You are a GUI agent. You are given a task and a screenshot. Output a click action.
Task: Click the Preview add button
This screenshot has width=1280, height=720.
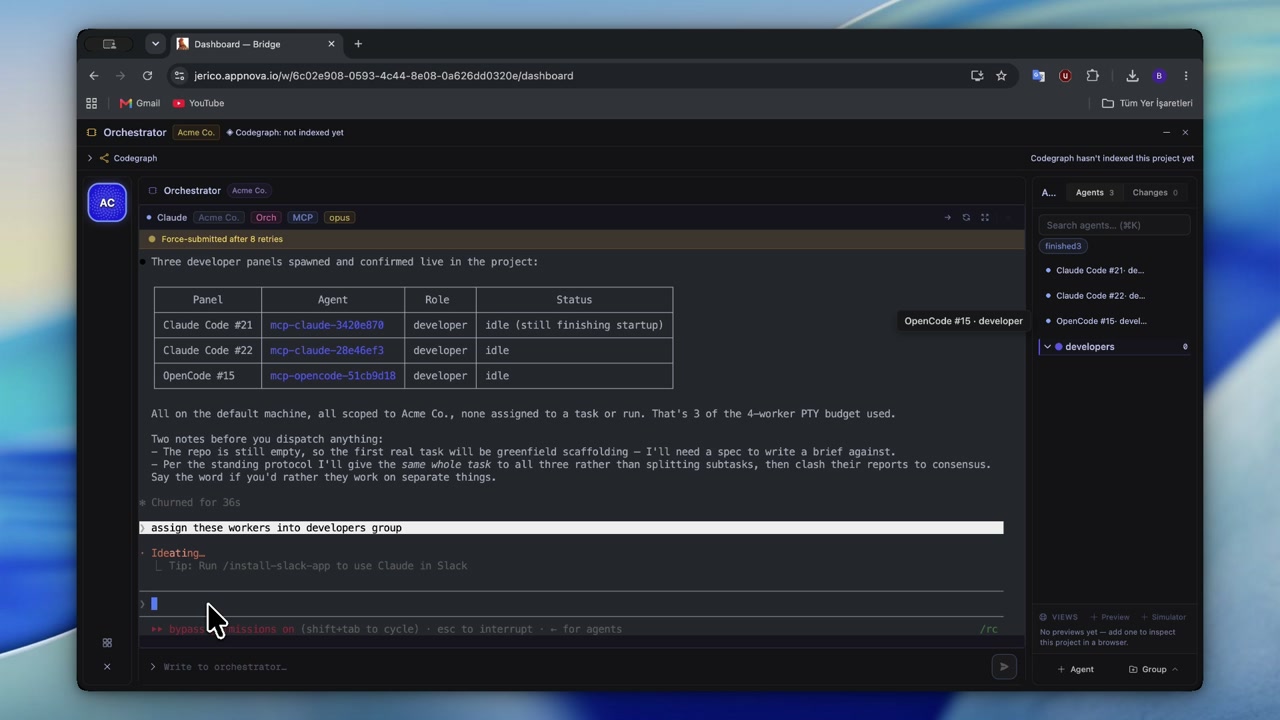pyautogui.click(x=1110, y=617)
